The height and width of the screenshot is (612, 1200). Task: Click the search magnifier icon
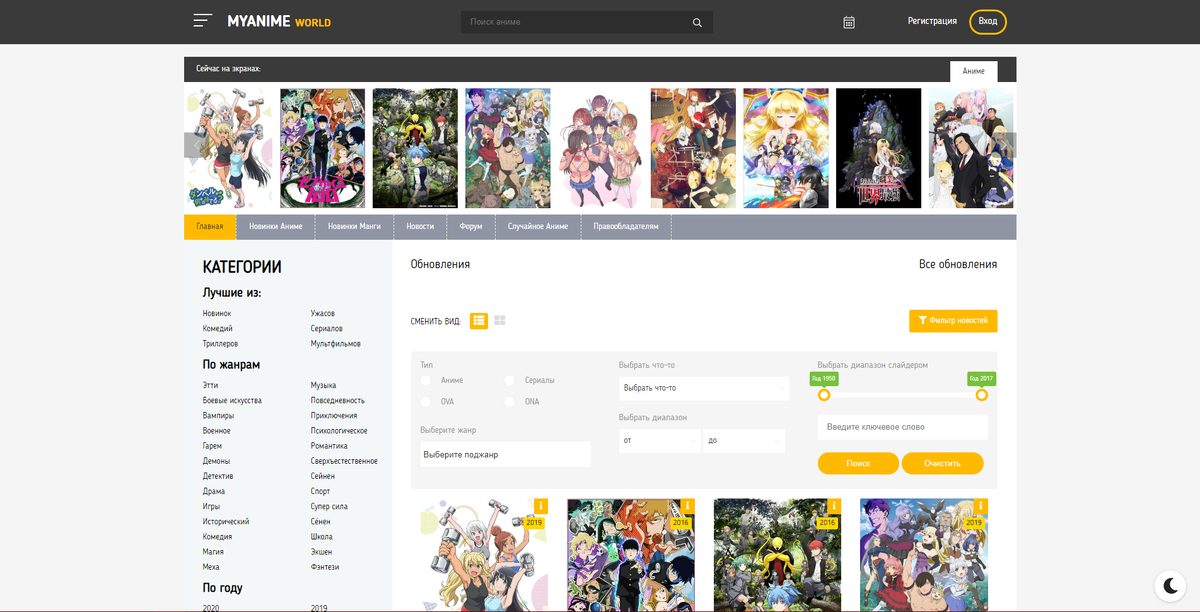697,21
